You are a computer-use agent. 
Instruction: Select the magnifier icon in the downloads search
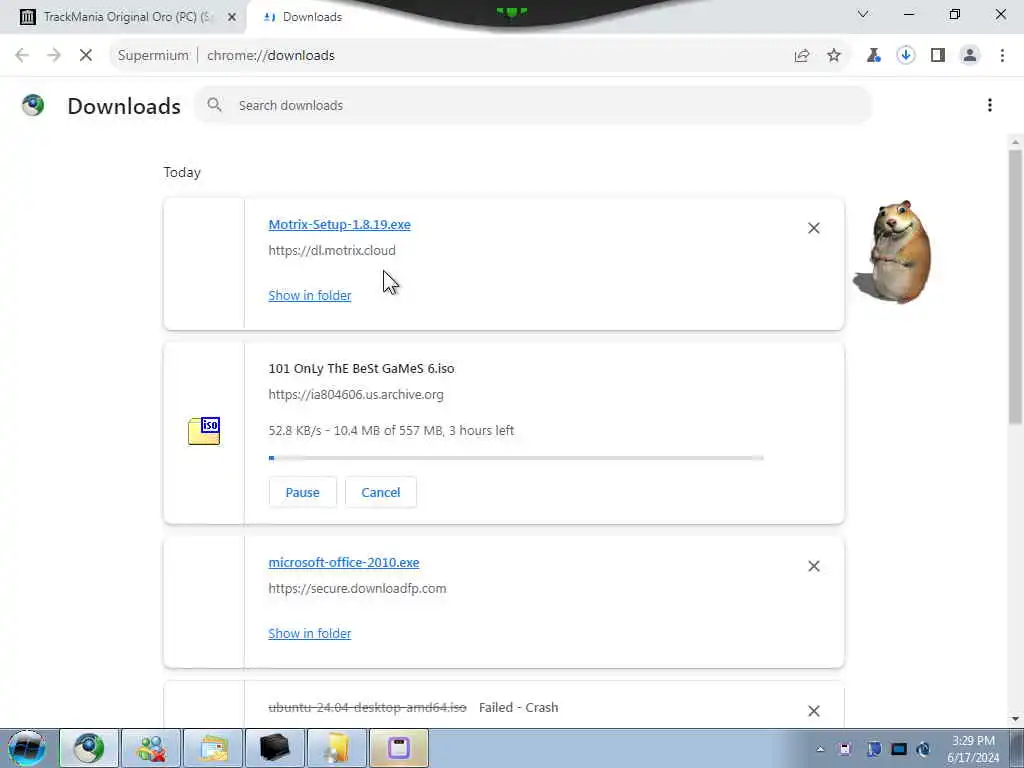[x=214, y=104]
